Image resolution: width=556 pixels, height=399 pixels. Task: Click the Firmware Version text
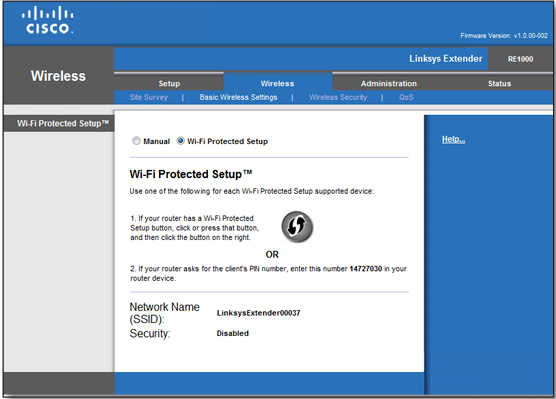pyautogui.click(x=504, y=35)
